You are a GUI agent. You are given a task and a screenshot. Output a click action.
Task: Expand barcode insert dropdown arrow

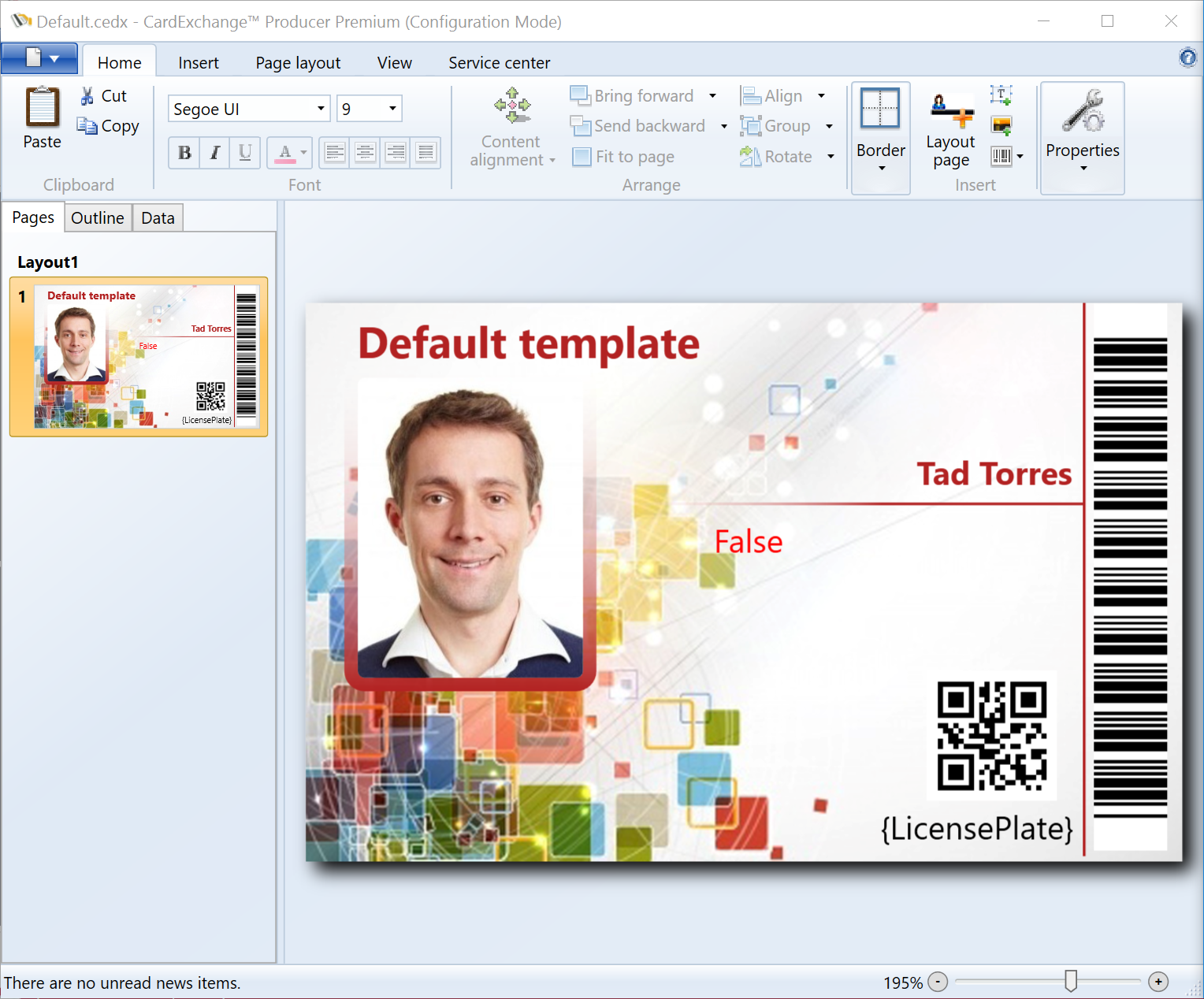tap(1020, 156)
